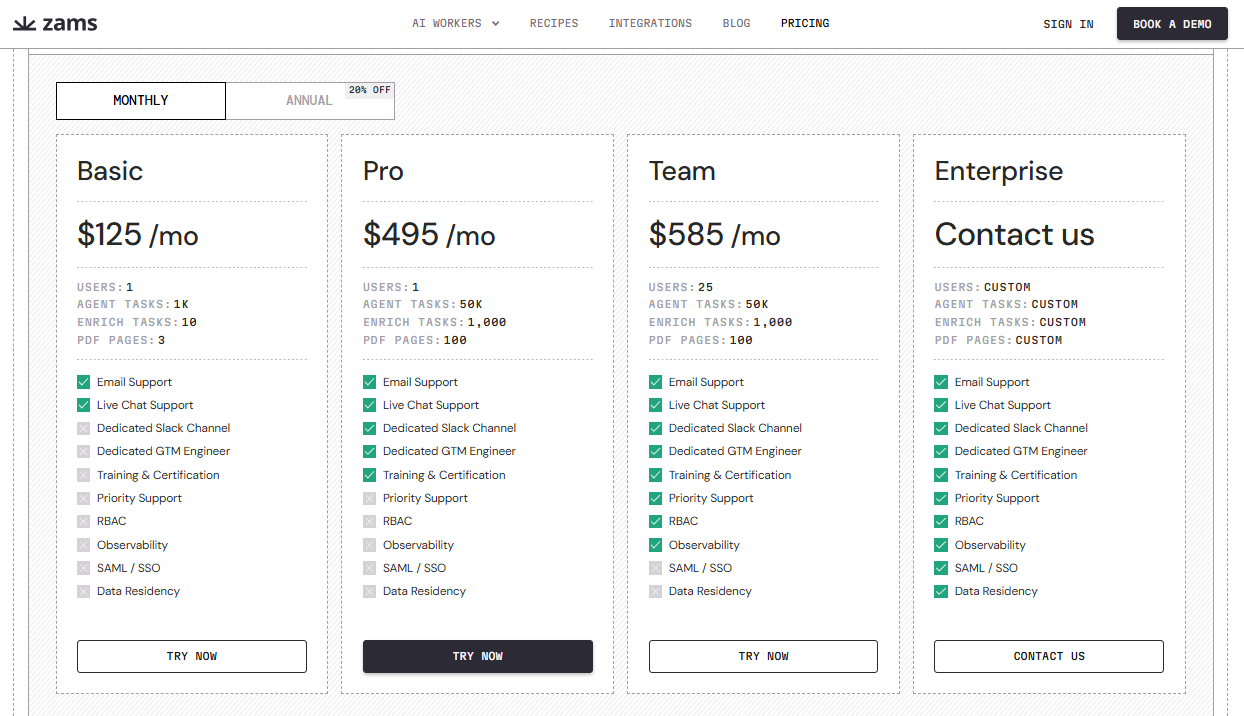Click the Sign In link
Screen dimensions: 1244x716
(x=1068, y=24)
